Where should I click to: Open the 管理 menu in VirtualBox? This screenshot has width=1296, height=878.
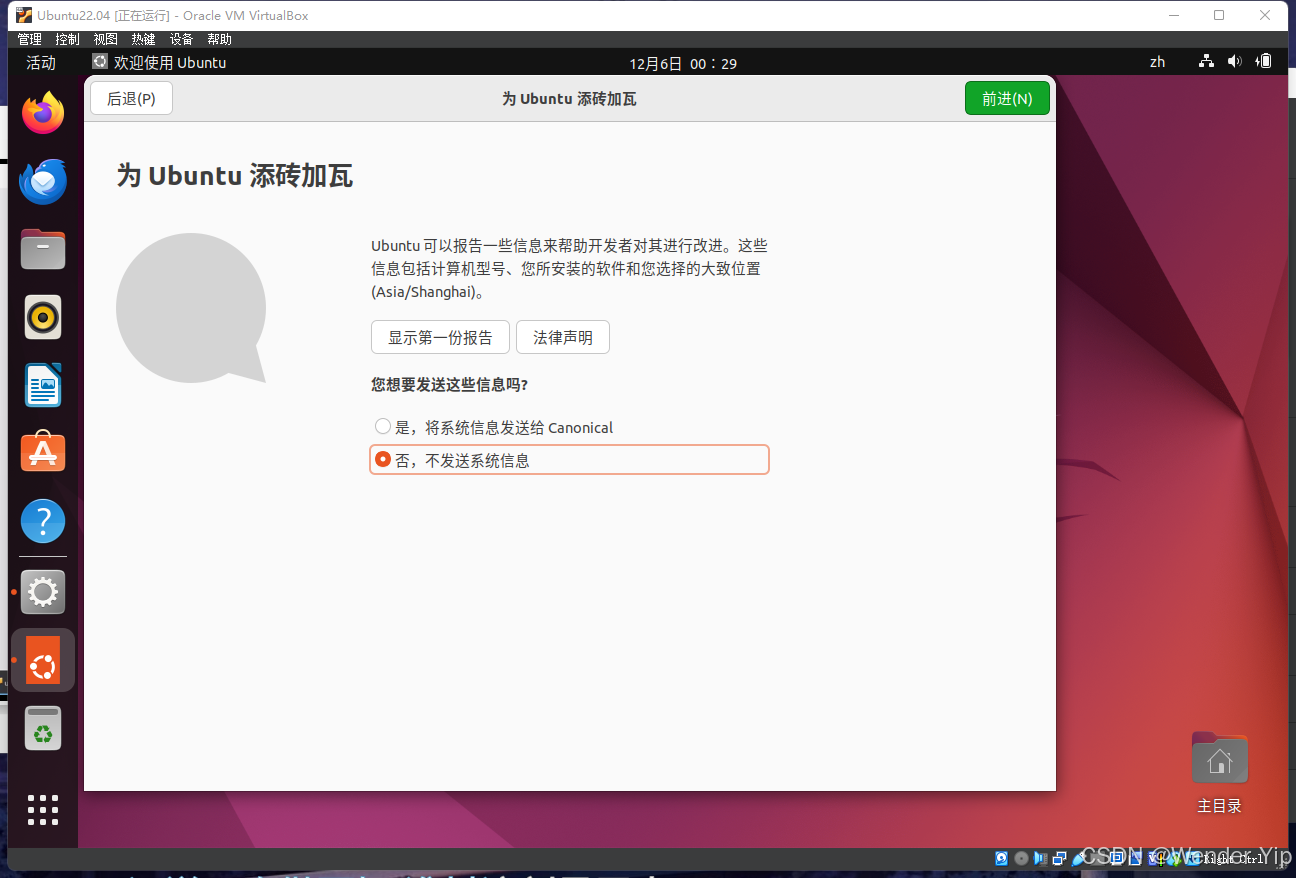tap(29, 39)
